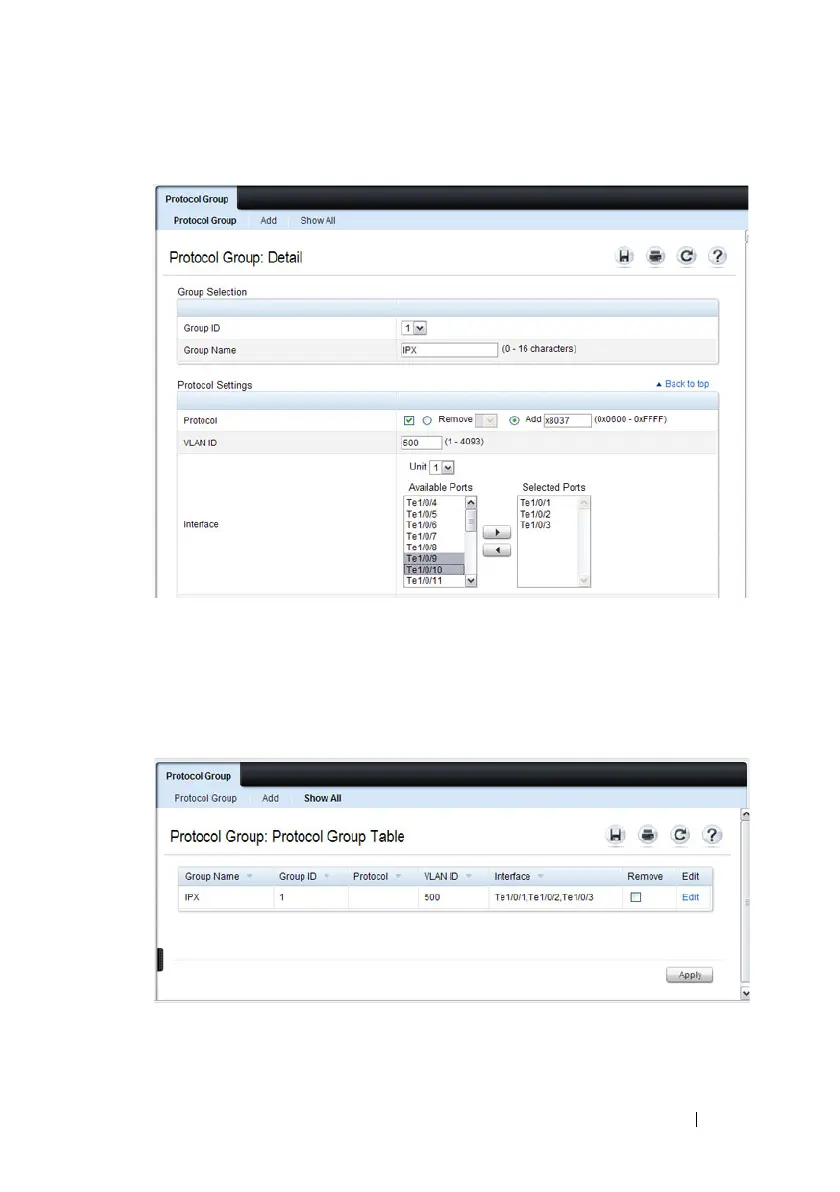The width and height of the screenshot is (840, 1192).
Task: Toggle the Protocol checkbox
Action: [409, 420]
